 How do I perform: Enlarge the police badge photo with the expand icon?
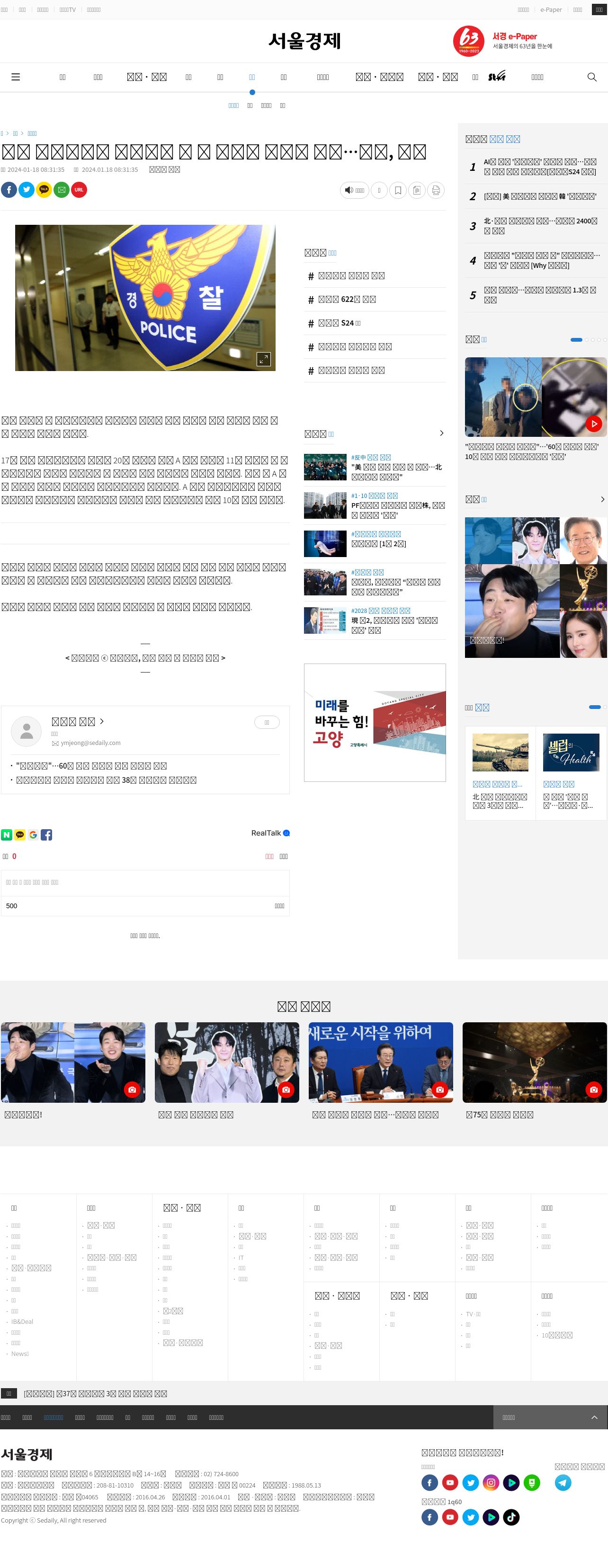(x=263, y=359)
